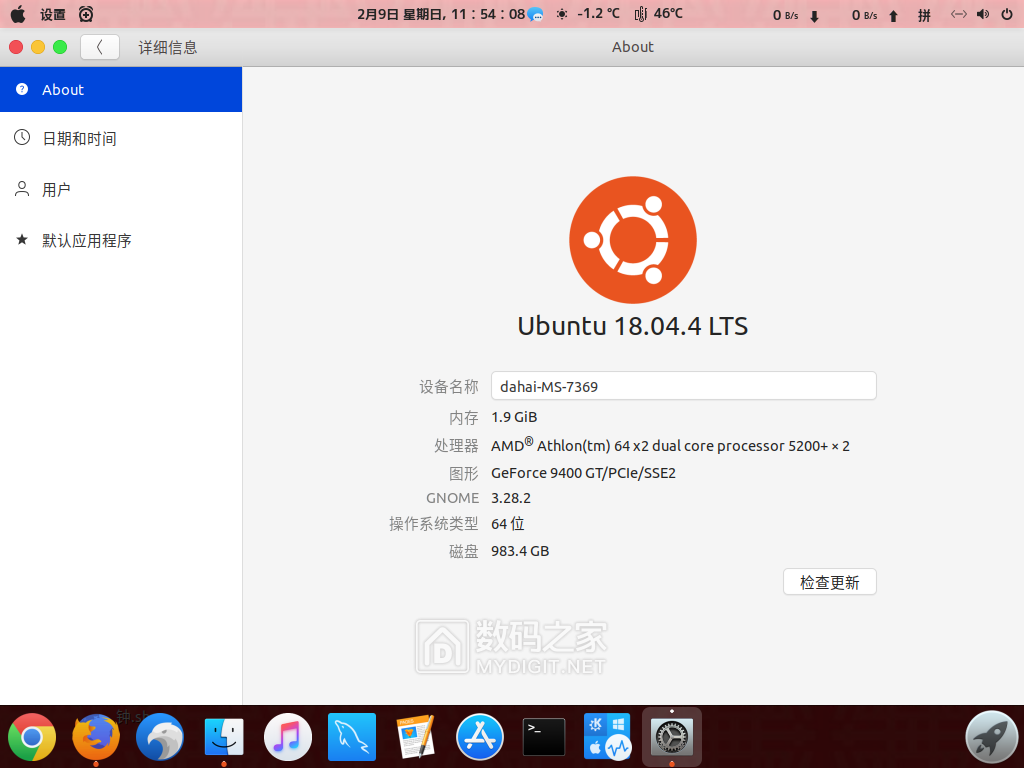Click the Apple logo in top bar
Viewport: 1024px width, 768px height.
(x=17, y=14)
